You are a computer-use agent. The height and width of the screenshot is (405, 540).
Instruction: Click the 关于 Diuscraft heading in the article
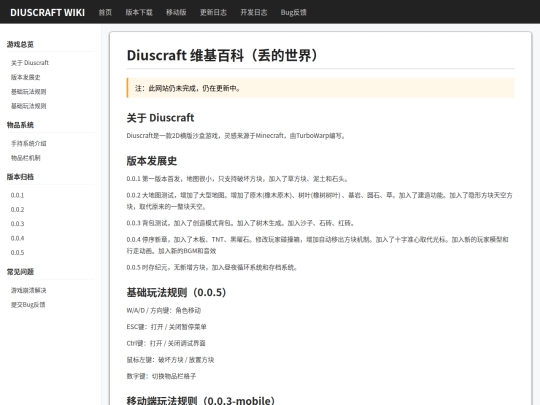[160, 118]
